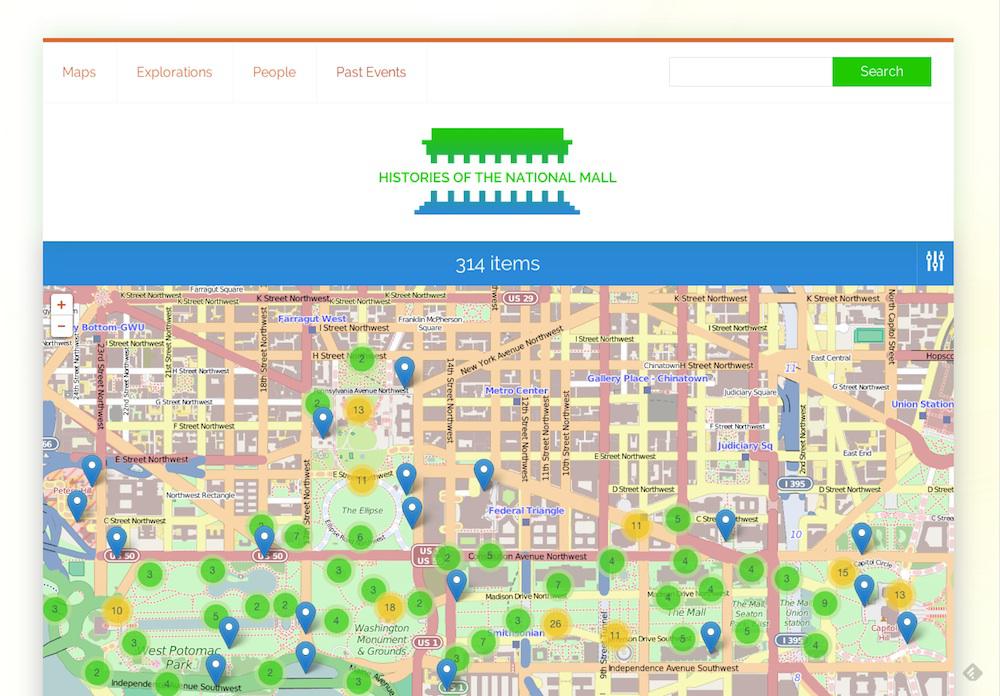Open the Maps menu item
The image size is (1000, 696).
coord(79,72)
